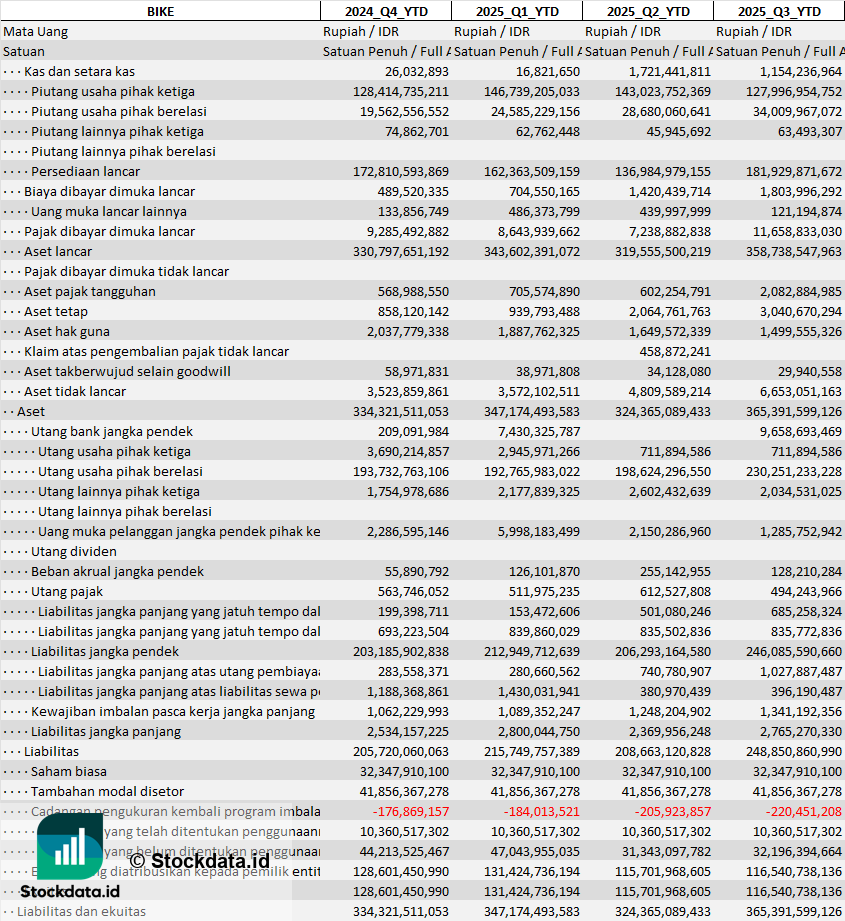This screenshot has width=845, height=921.
Task: Click Utang pajak value 494,243,966
Action: (x=806, y=591)
